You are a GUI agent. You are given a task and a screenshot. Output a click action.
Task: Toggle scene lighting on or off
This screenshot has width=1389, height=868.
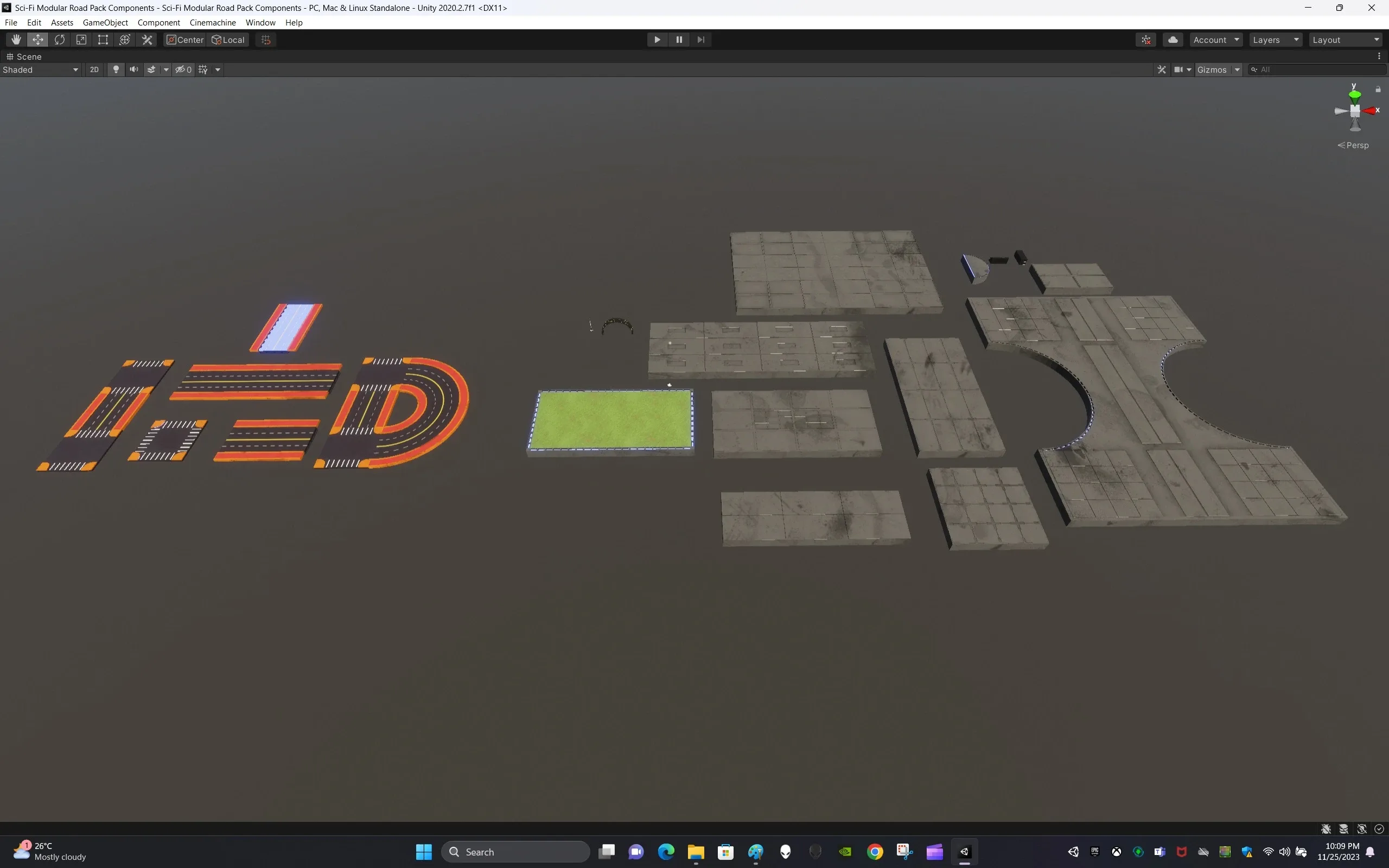tap(116, 69)
